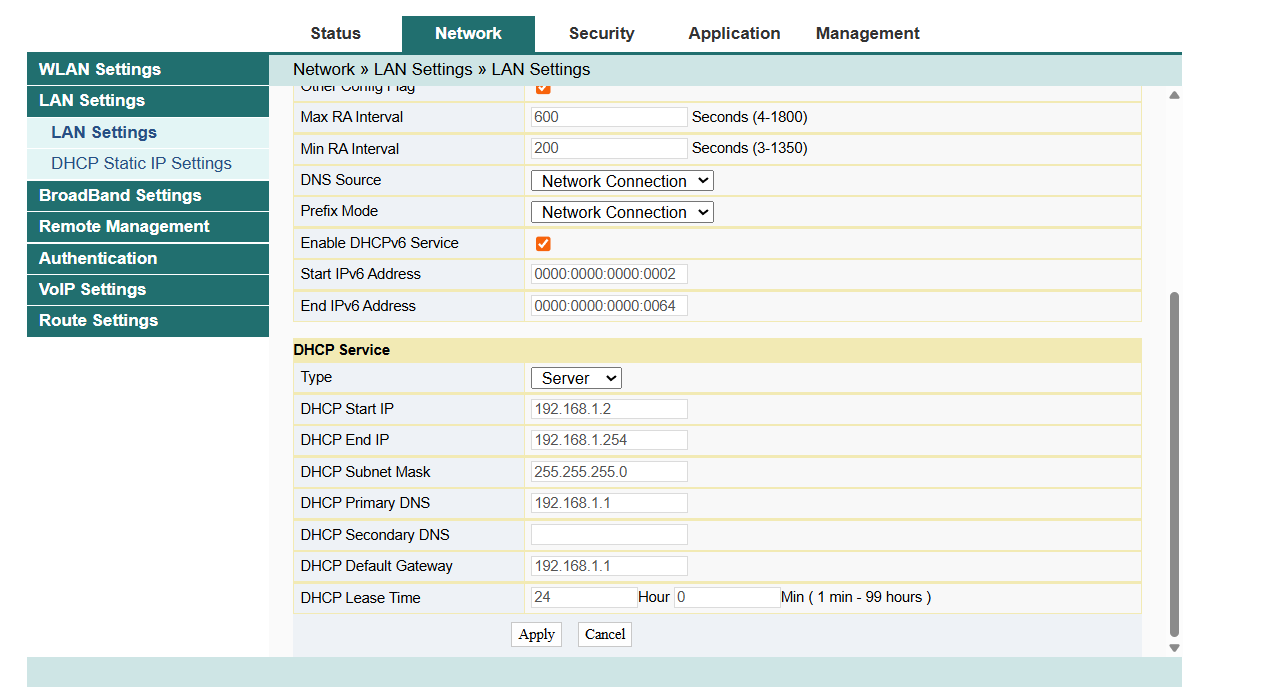Click the Apply button
Screen dimensions: 1266x692
coord(536,634)
